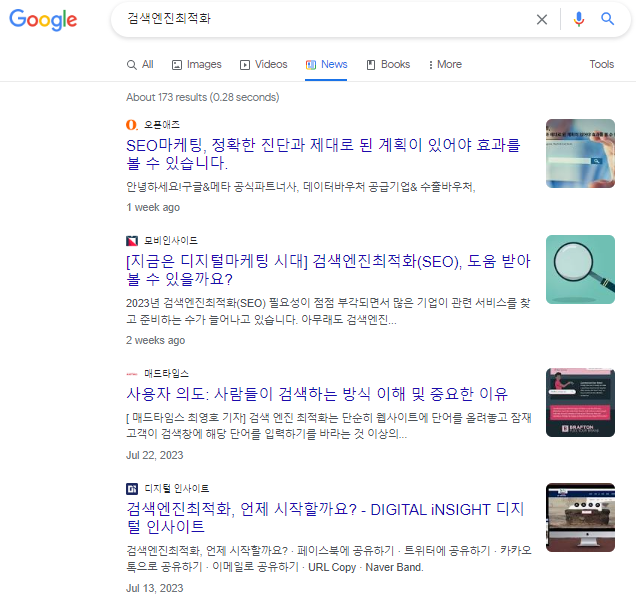Click the 모비인사이트 source name
The image size is (636, 596).
171,241
